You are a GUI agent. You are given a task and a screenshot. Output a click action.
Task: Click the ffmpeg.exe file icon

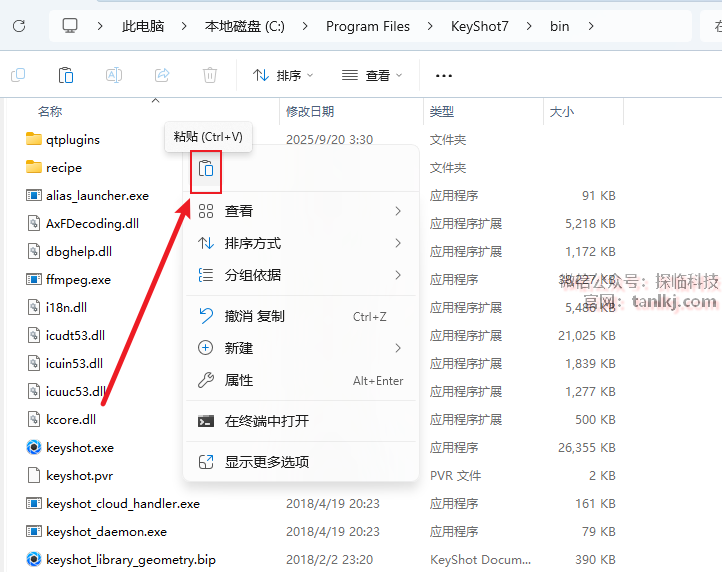click(x=34, y=279)
